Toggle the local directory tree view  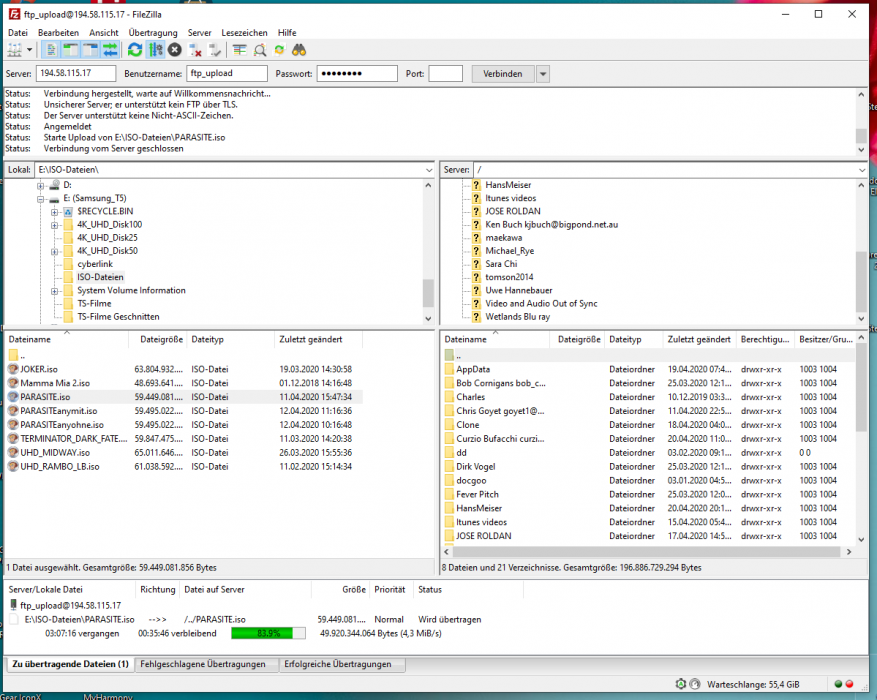tap(71, 50)
